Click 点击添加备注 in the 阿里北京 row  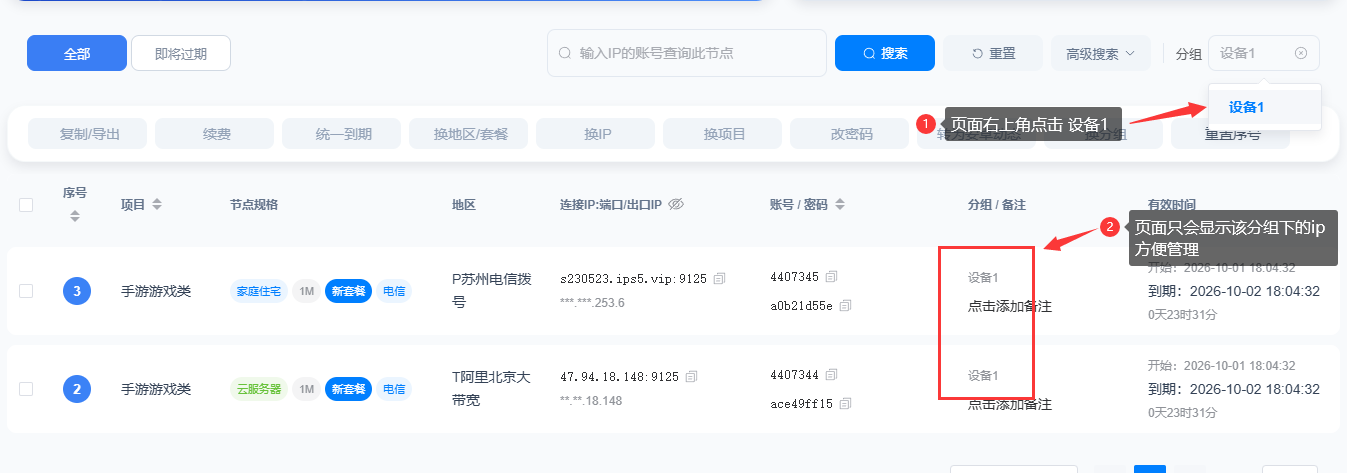pos(1010,404)
